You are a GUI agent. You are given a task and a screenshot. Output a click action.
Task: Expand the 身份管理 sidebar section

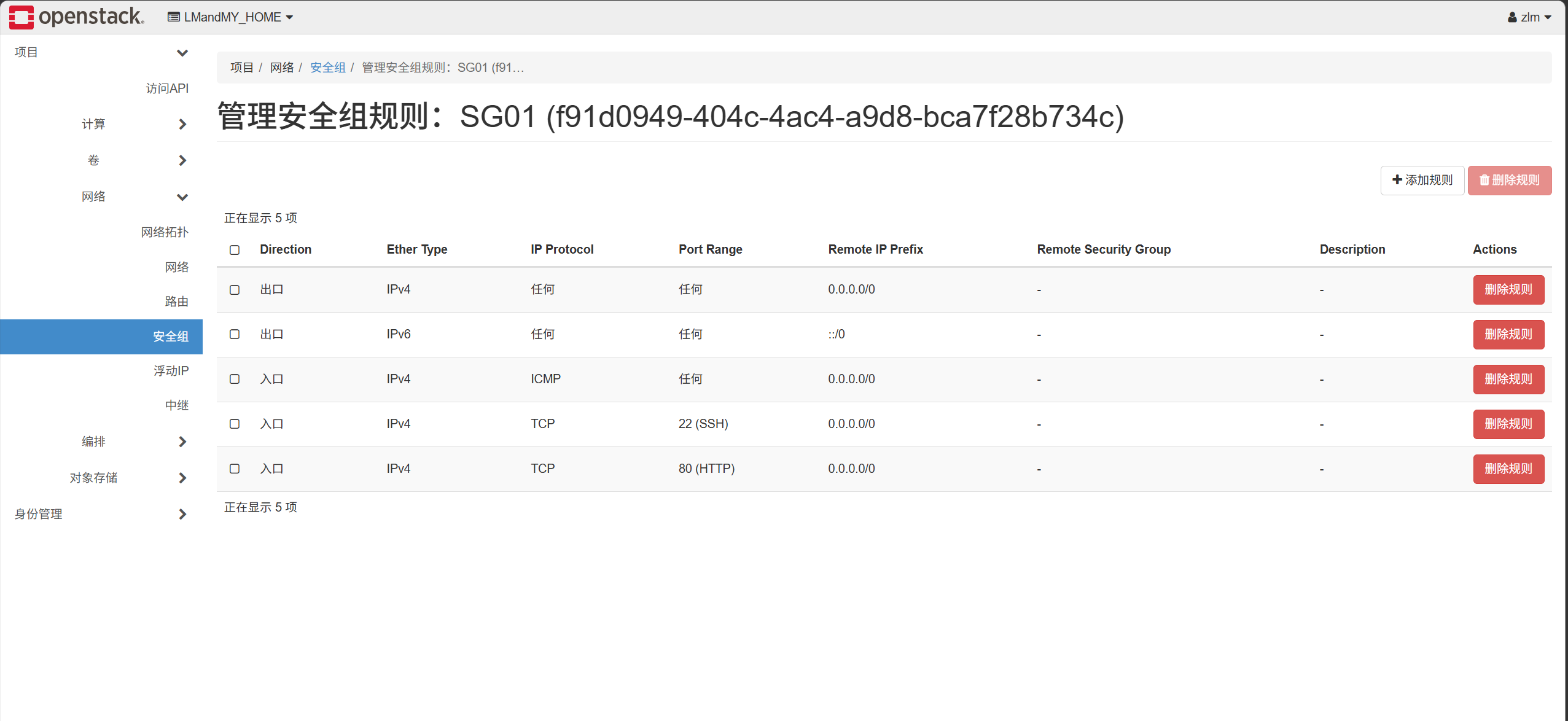click(x=101, y=514)
